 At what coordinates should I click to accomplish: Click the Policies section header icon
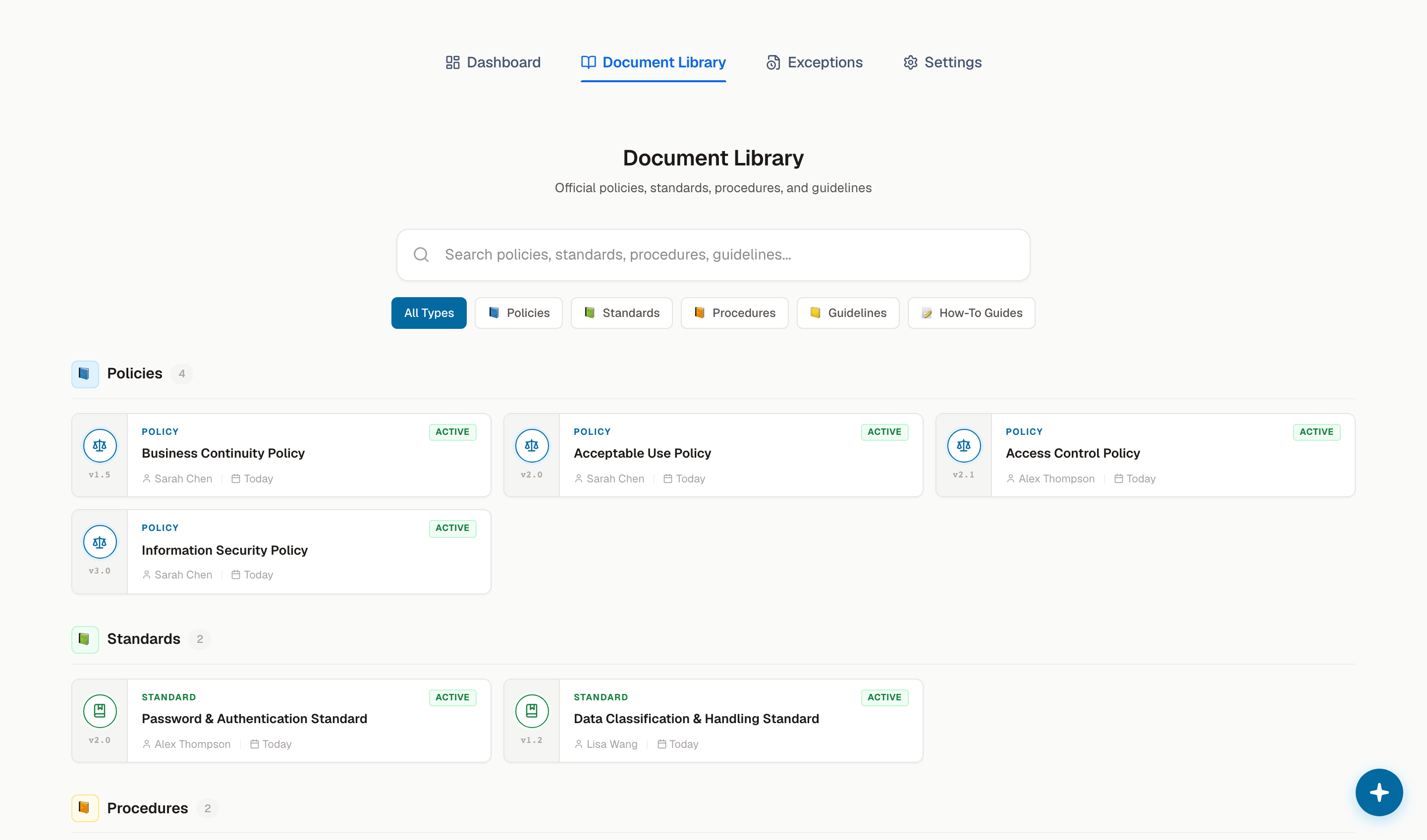(x=85, y=373)
